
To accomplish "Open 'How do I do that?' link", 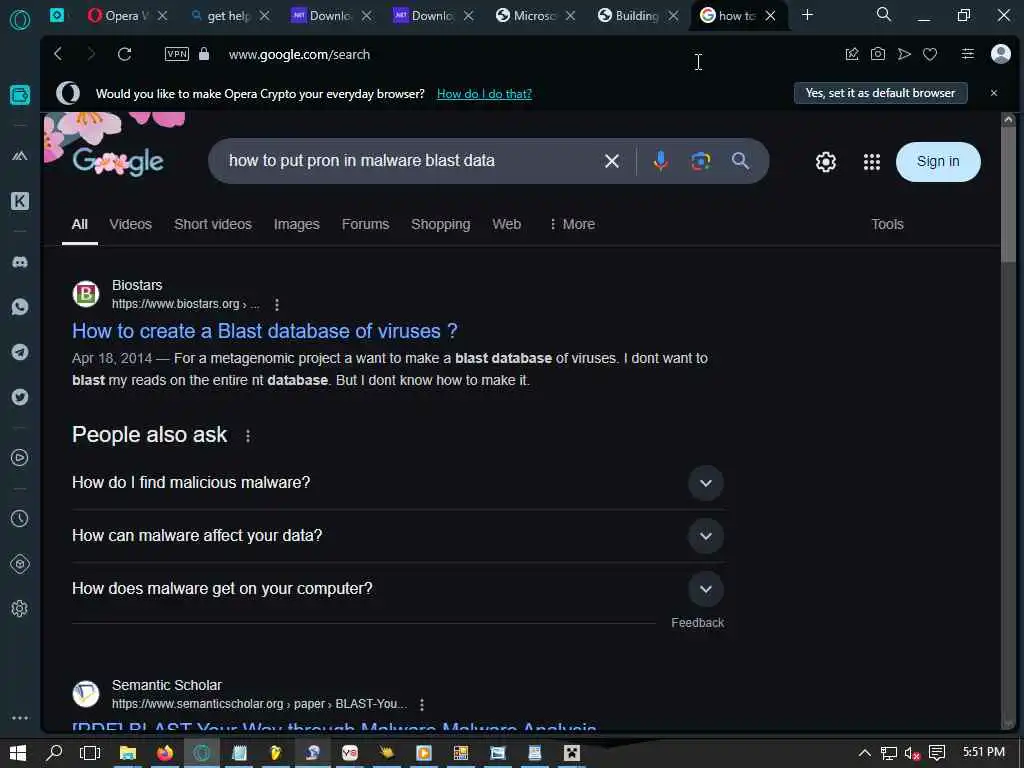I will pos(484,94).
